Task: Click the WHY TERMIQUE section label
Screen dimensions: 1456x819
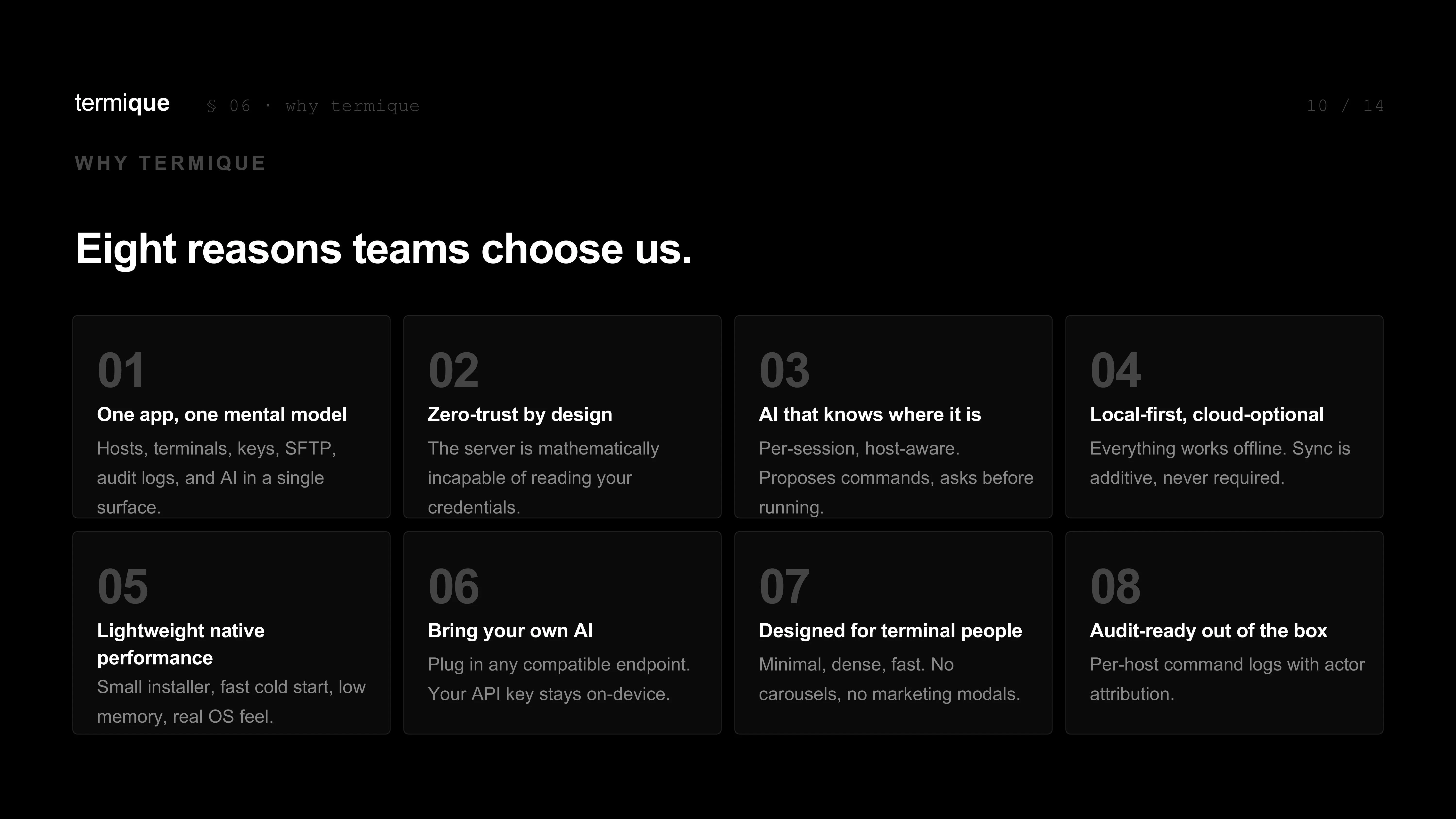Action: tap(170, 163)
